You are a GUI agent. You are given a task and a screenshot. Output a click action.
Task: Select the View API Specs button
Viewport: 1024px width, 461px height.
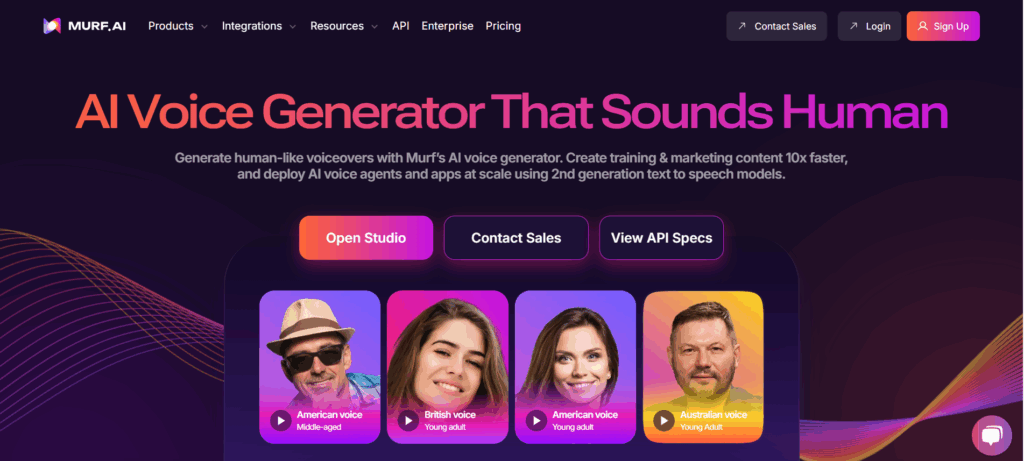point(661,238)
